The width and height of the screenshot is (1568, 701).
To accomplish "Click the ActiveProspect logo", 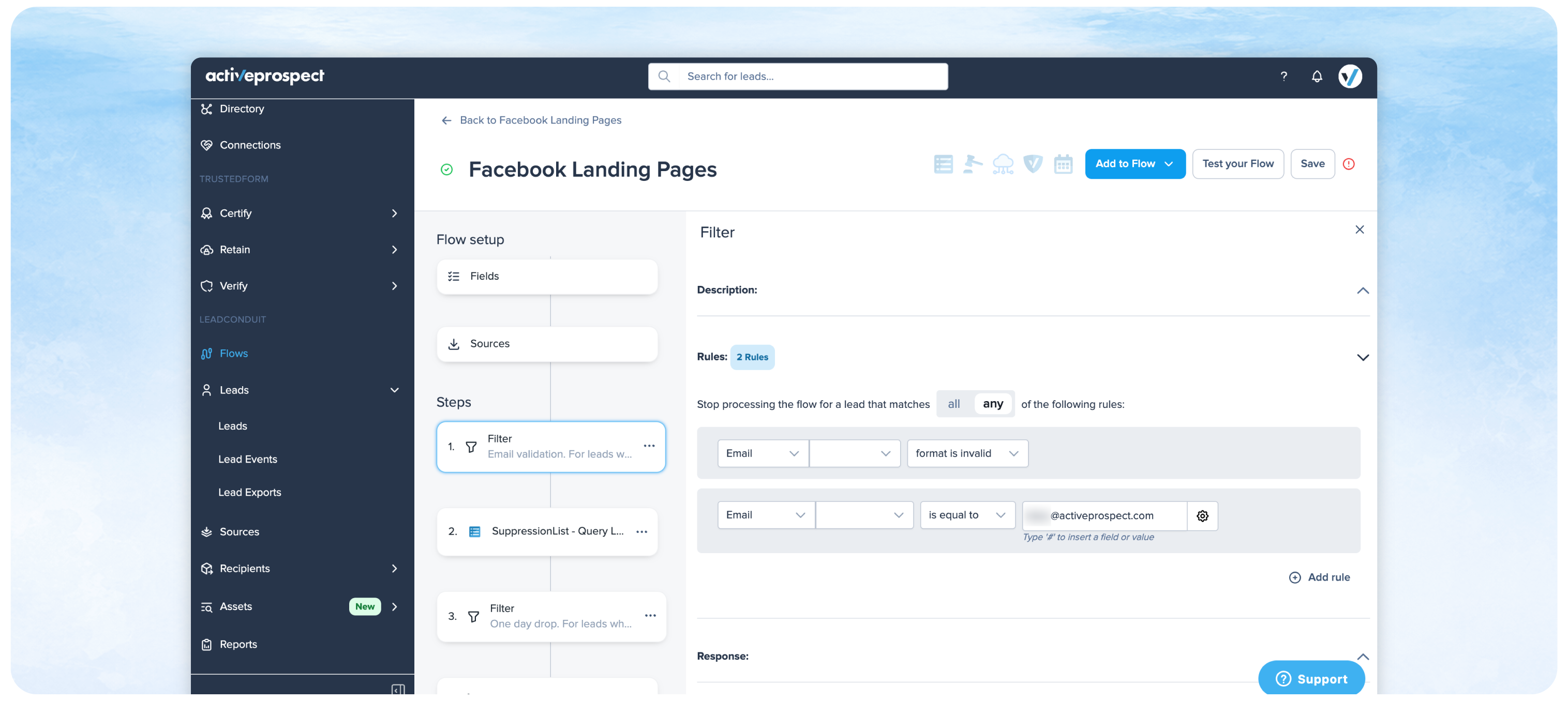I will 265,76.
